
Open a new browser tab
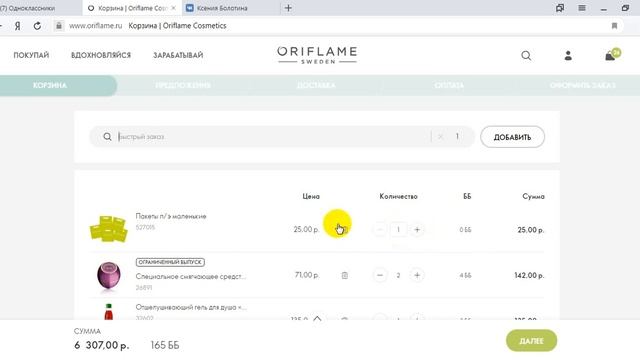tap(288, 8)
